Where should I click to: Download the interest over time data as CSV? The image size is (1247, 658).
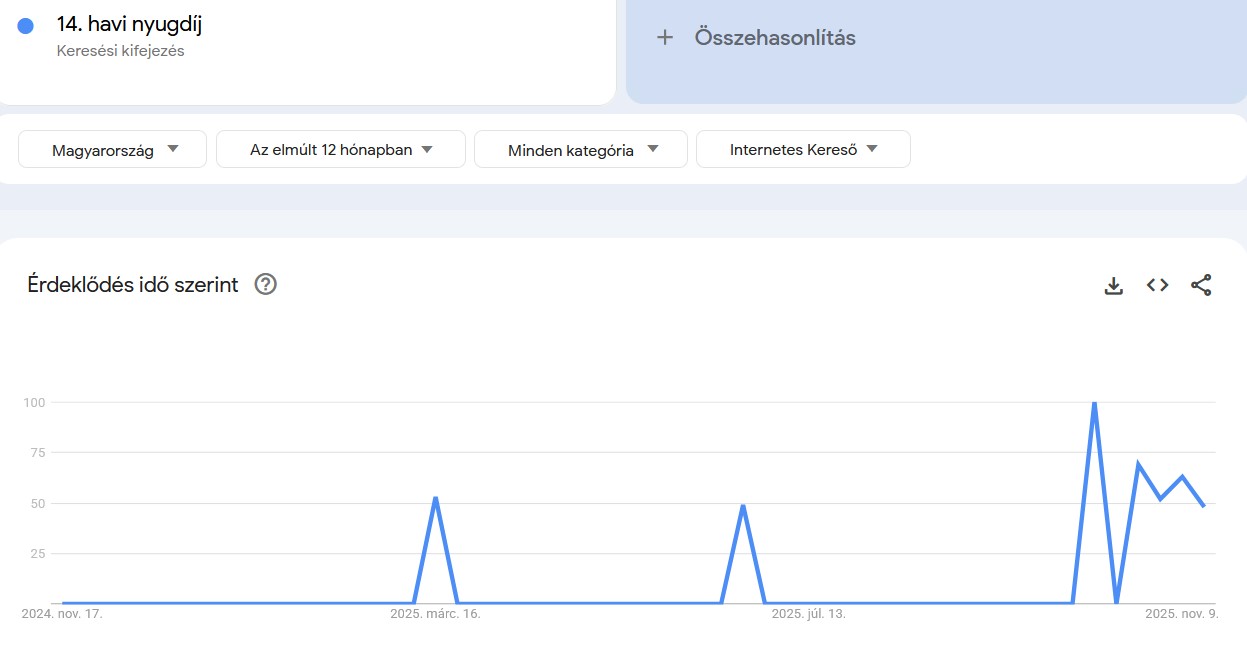click(x=1113, y=285)
